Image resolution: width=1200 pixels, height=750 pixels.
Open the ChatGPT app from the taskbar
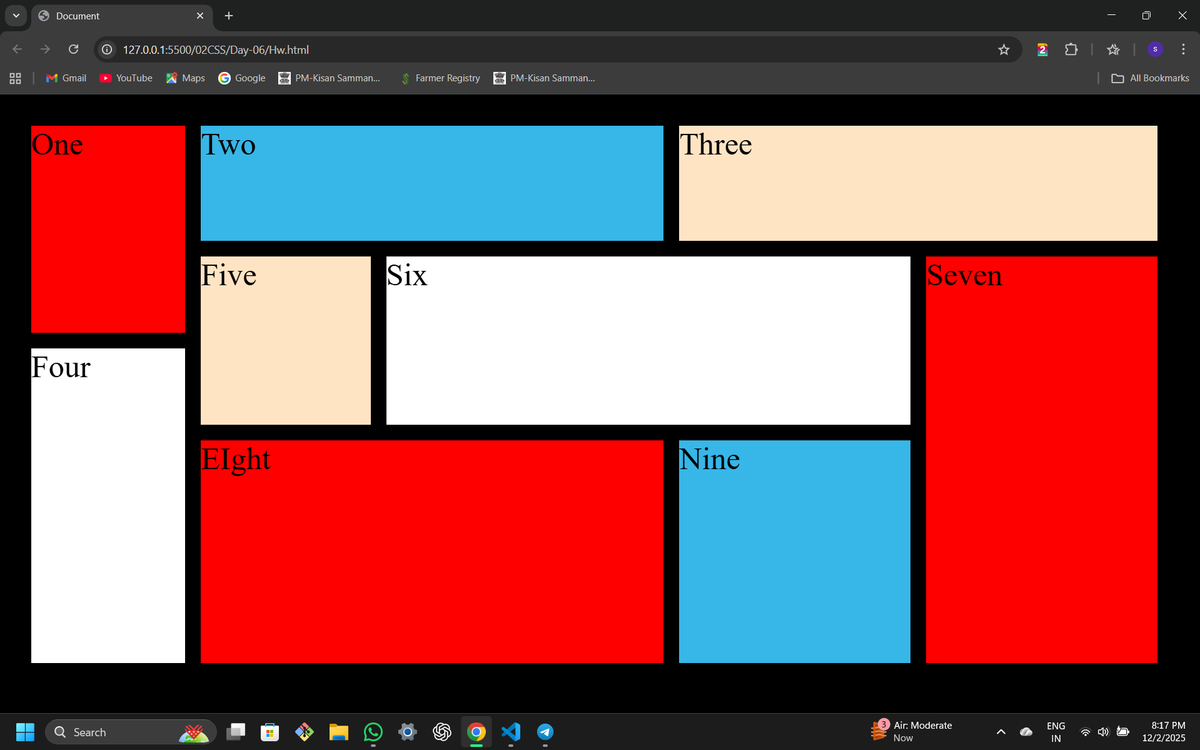[x=442, y=731]
